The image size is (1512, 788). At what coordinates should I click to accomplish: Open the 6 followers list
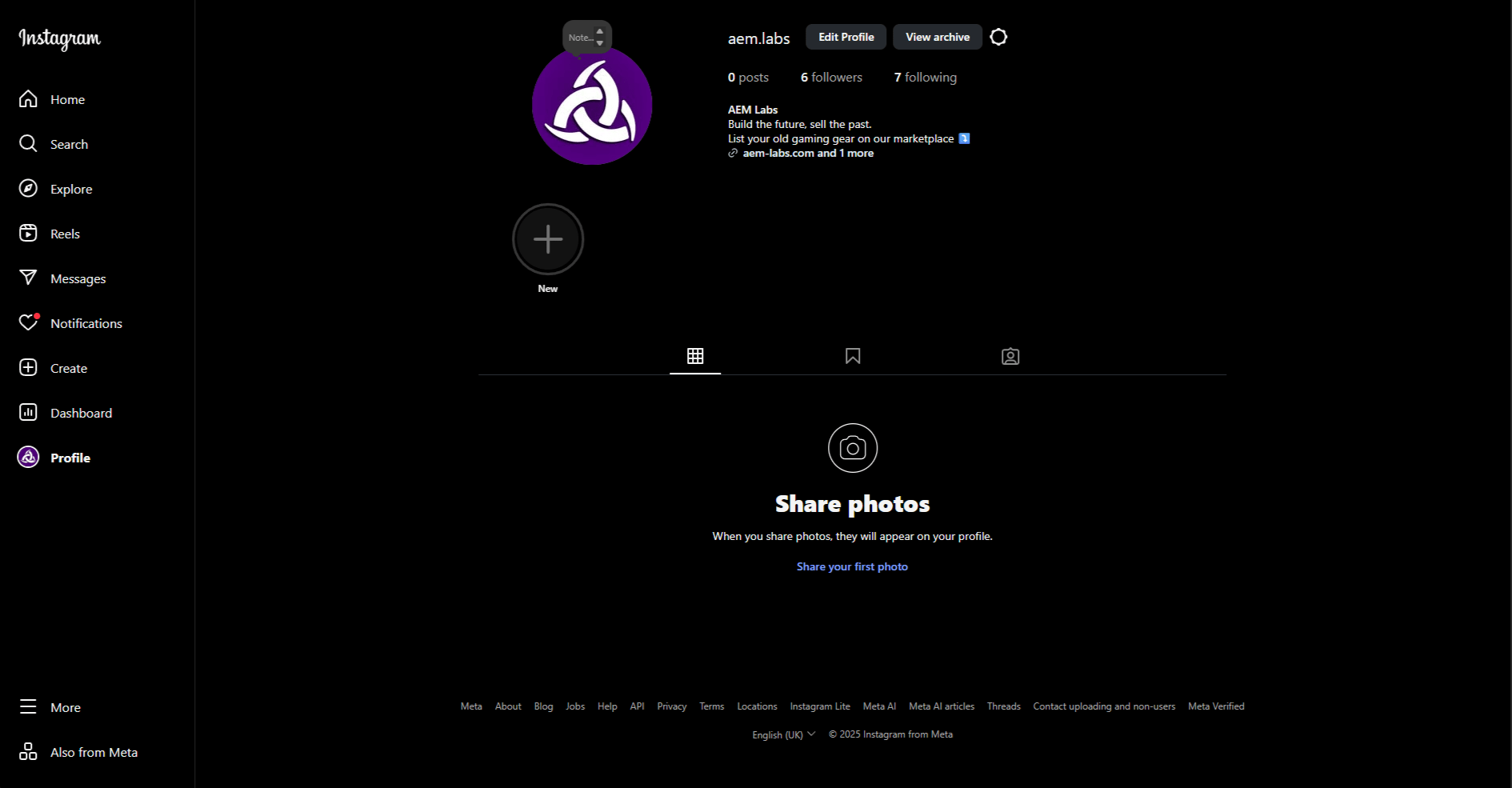[831, 77]
